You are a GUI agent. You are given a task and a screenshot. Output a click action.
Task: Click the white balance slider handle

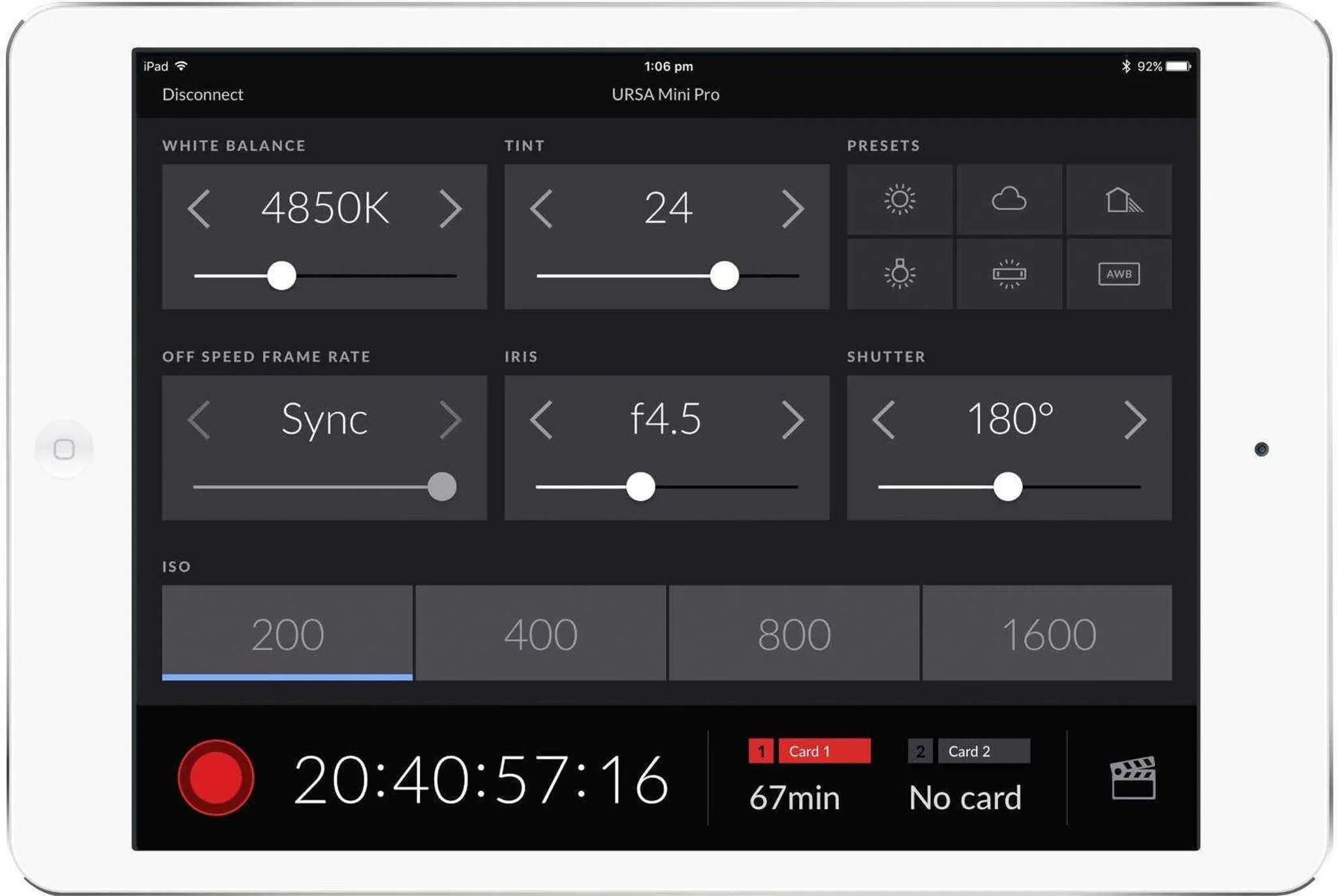tap(281, 275)
